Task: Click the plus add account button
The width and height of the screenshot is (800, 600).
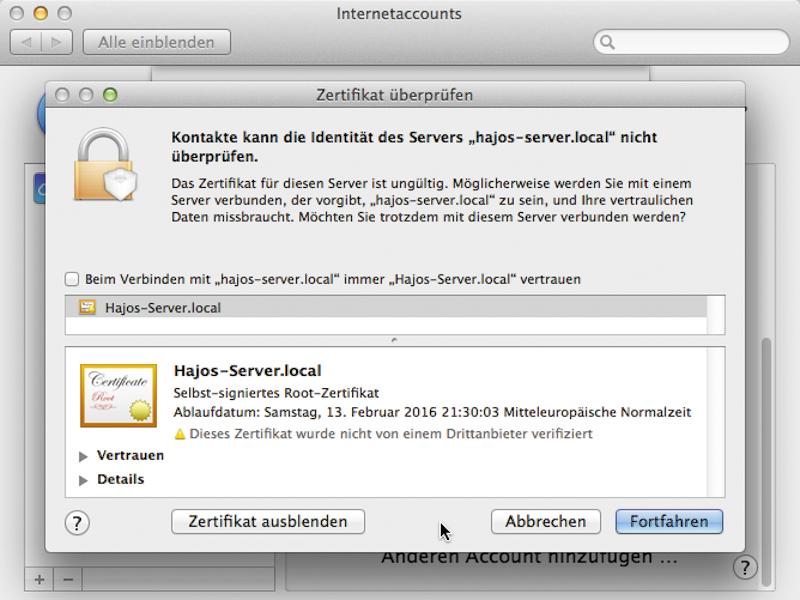Action: 39,580
